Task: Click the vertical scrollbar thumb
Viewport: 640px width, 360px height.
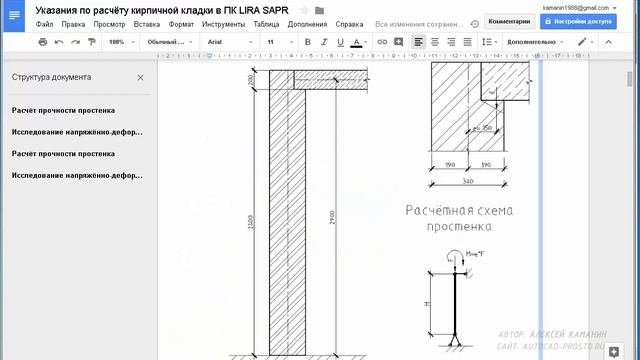Action: point(630,78)
